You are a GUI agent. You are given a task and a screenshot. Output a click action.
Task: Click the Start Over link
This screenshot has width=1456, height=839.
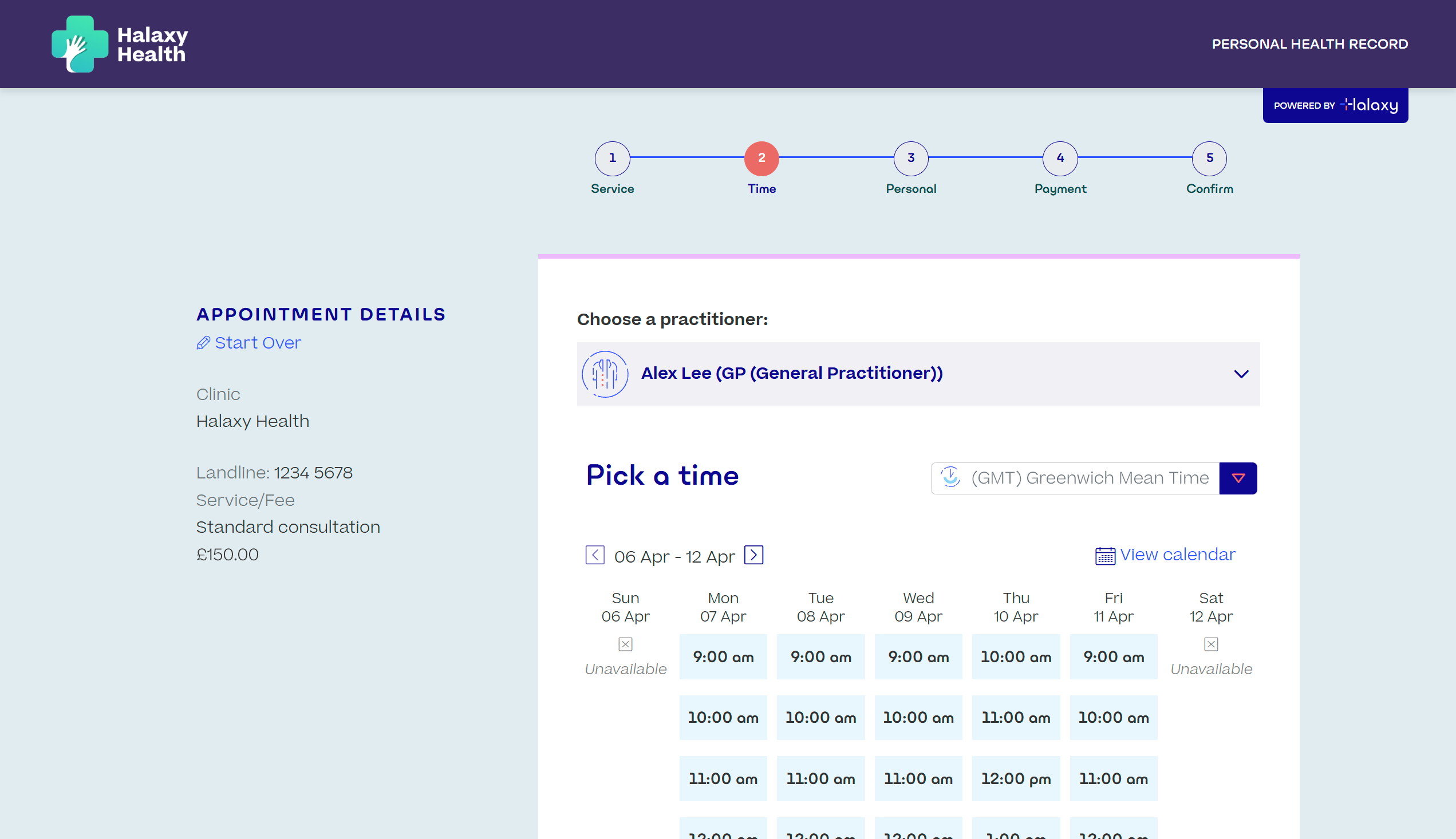pos(258,343)
